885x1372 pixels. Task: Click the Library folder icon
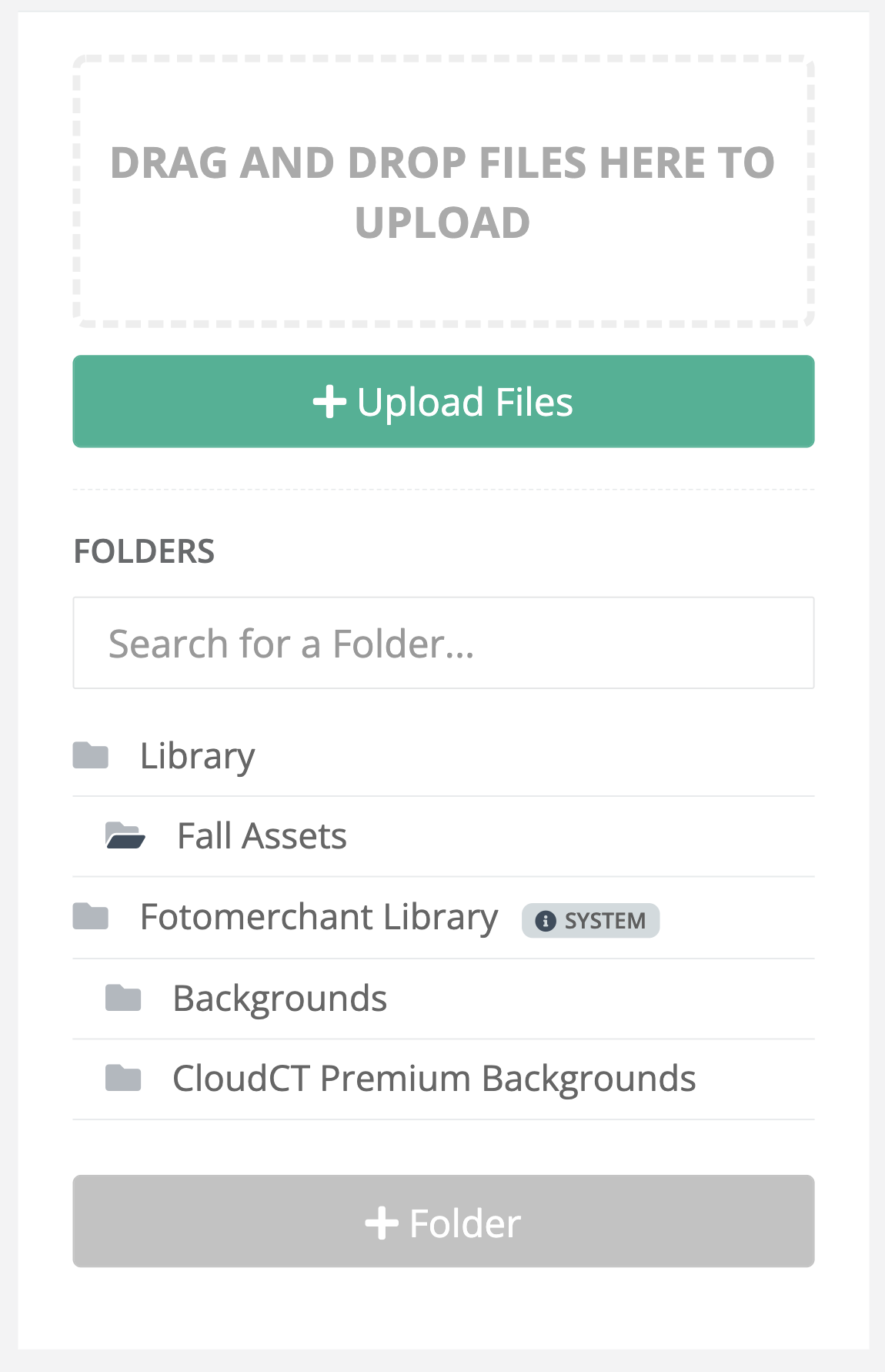pos(90,755)
